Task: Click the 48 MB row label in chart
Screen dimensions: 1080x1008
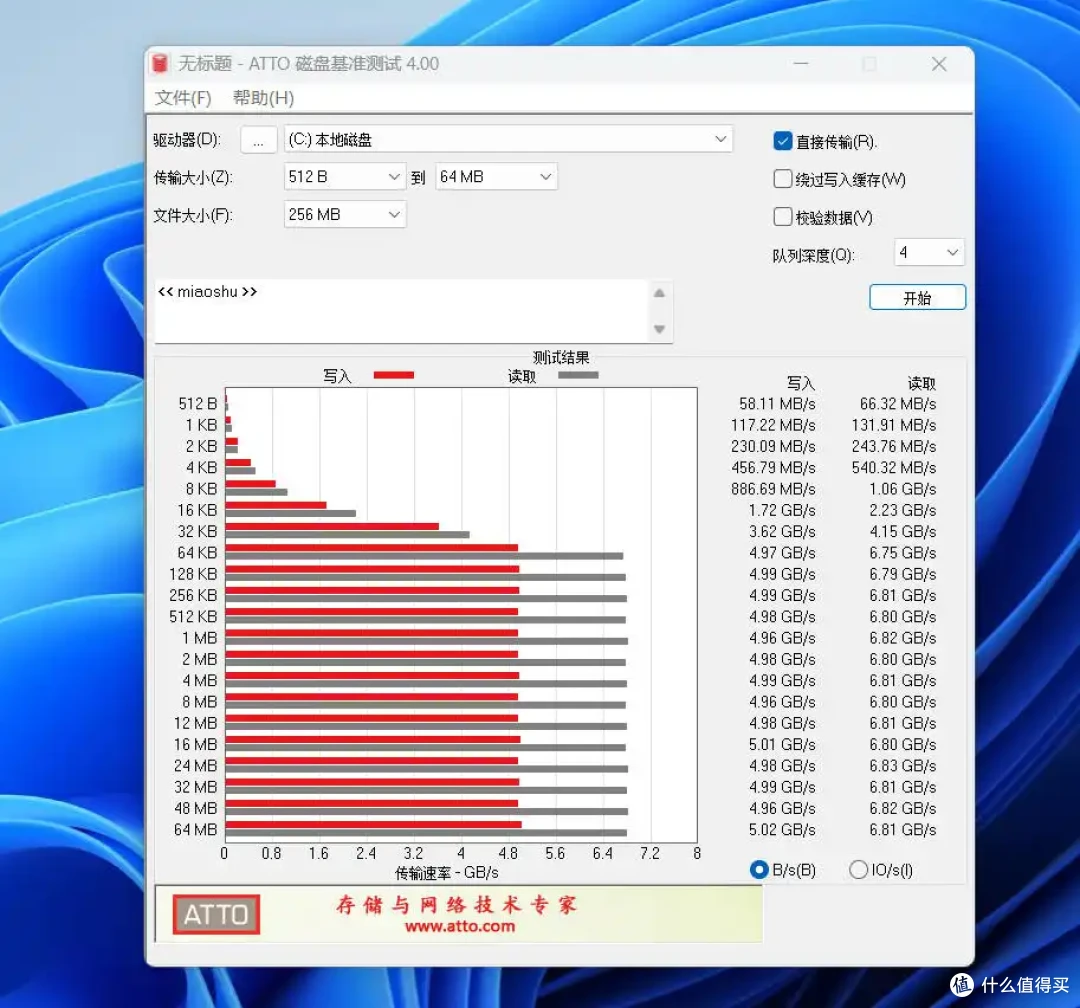Action: point(195,808)
